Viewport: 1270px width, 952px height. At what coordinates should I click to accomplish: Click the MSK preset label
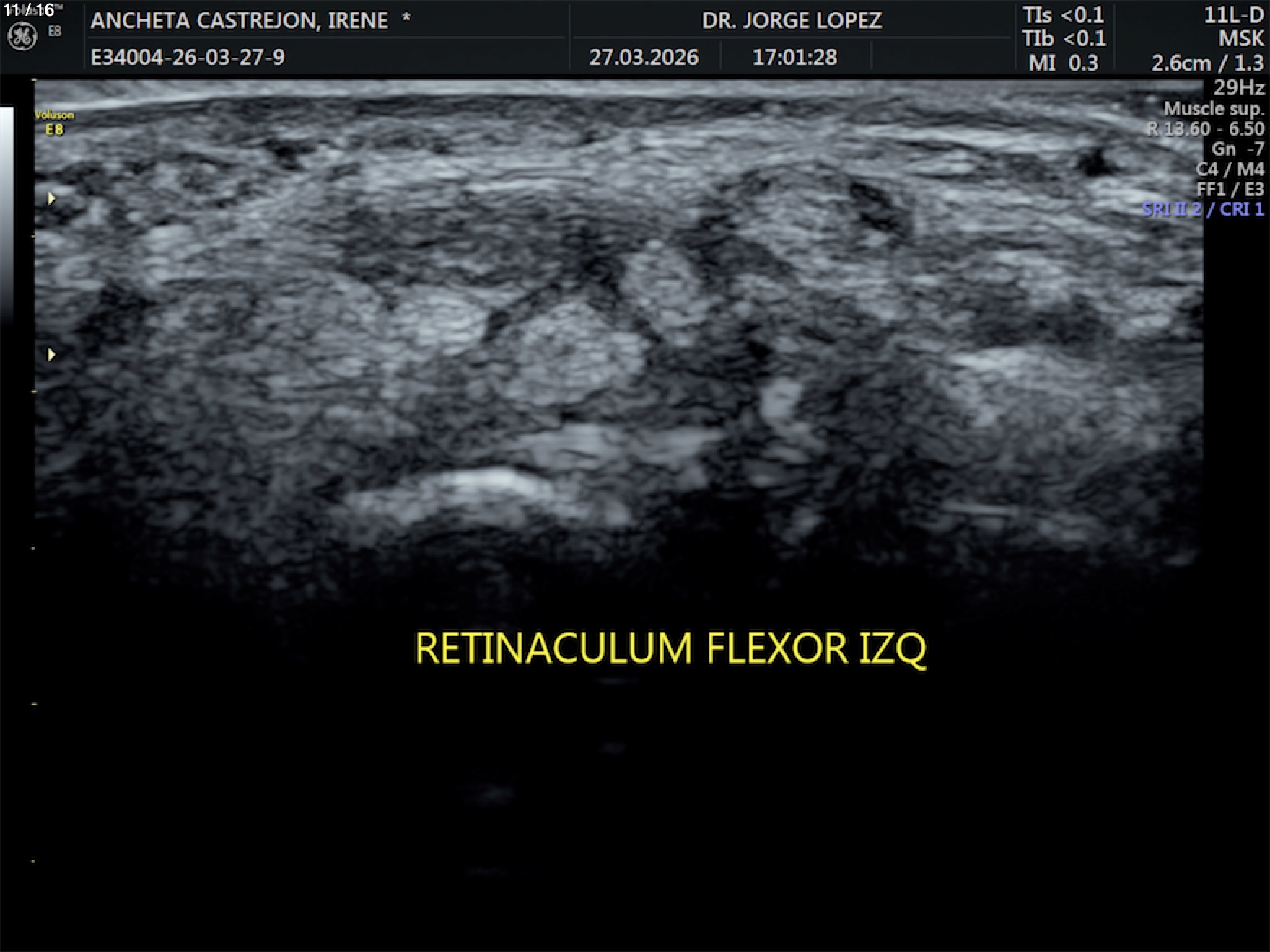pyautogui.click(x=1241, y=38)
